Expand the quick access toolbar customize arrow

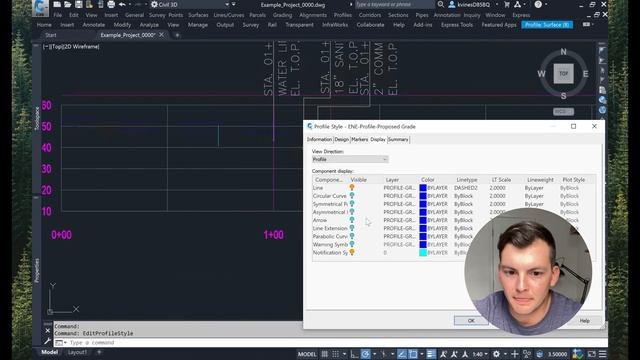pyautogui.click(x=234, y=4)
